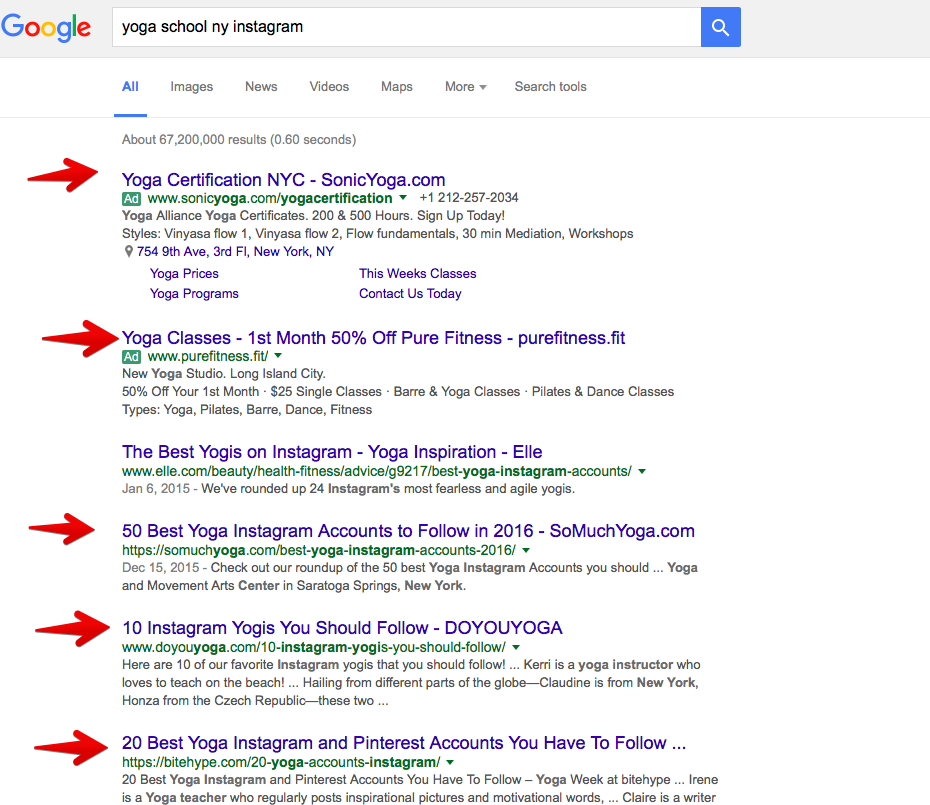Open 50 Best Yoga Instagram Accounts result
The image size is (930, 805).
(x=408, y=531)
